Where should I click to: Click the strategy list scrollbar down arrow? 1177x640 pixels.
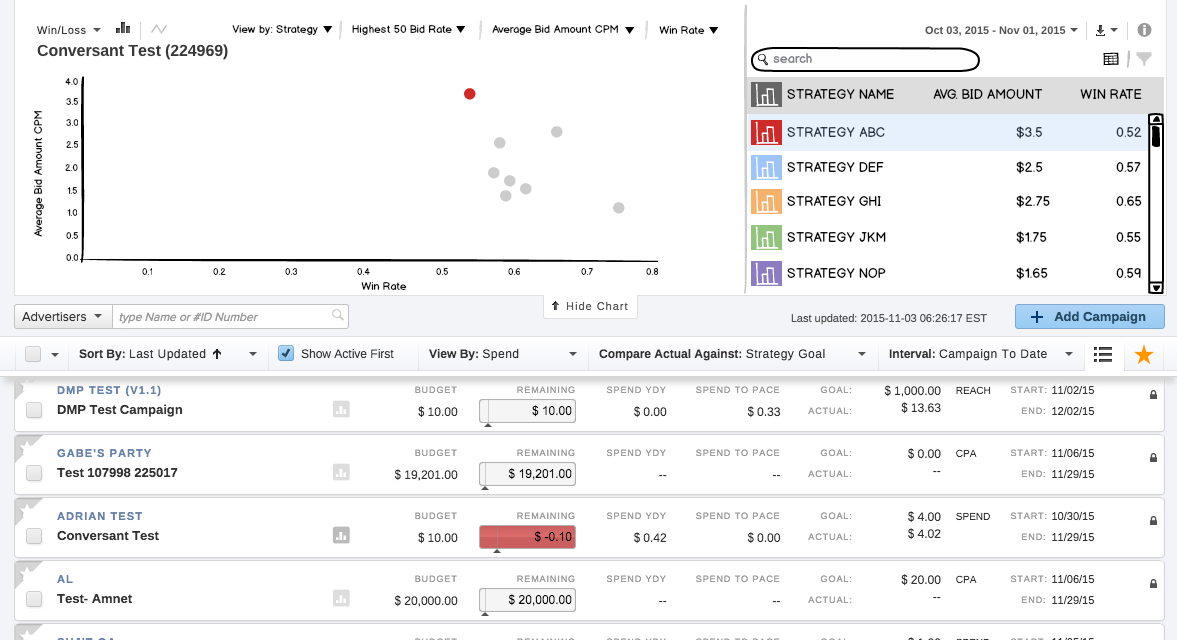[x=1156, y=287]
